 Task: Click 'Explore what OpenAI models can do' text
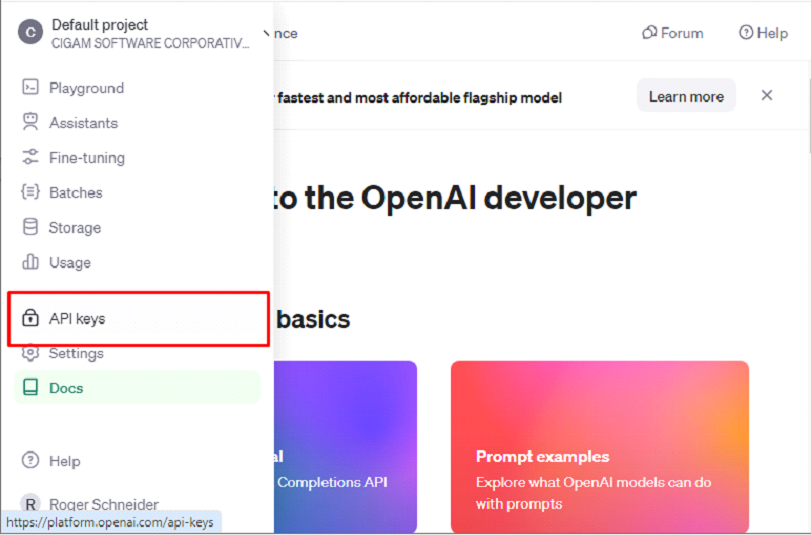point(593,482)
